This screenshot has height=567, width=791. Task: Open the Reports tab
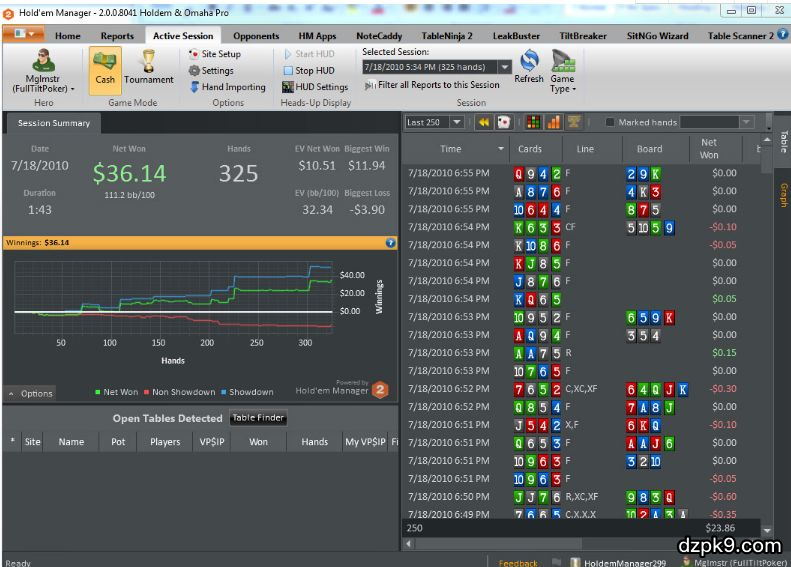[x=117, y=36]
